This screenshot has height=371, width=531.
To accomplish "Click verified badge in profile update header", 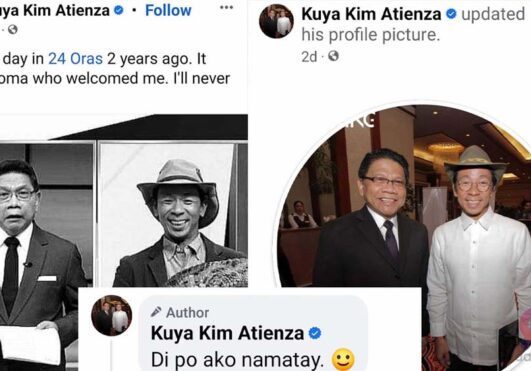I will click(x=451, y=14).
